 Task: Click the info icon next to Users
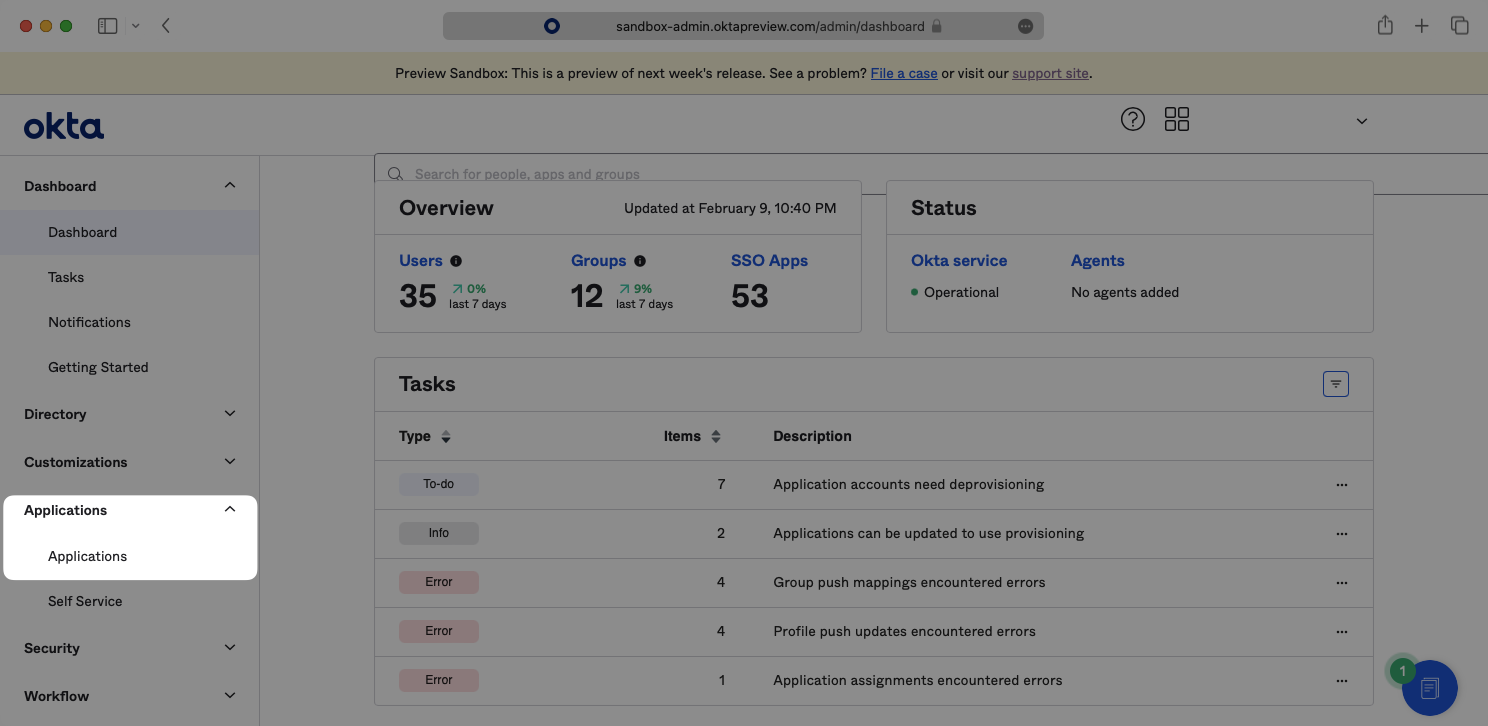pyautogui.click(x=456, y=260)
